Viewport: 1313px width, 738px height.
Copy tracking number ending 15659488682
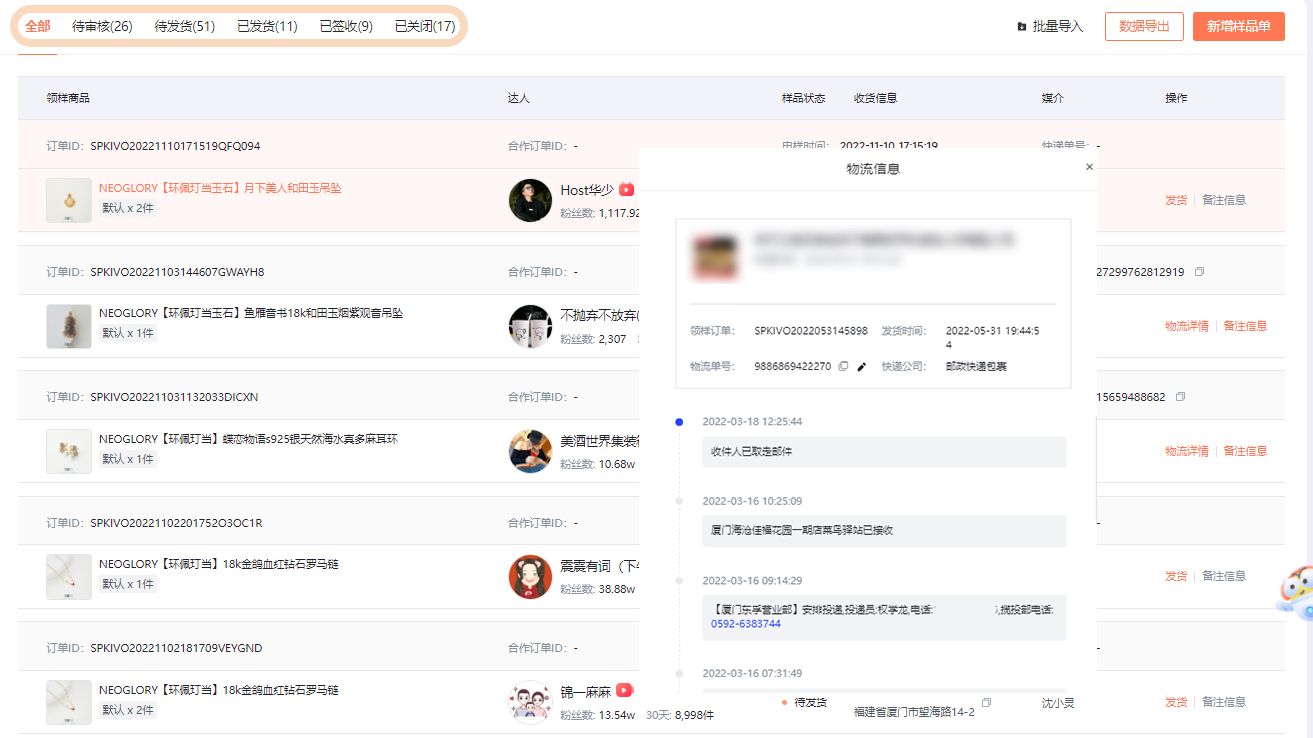[1181, 397]
